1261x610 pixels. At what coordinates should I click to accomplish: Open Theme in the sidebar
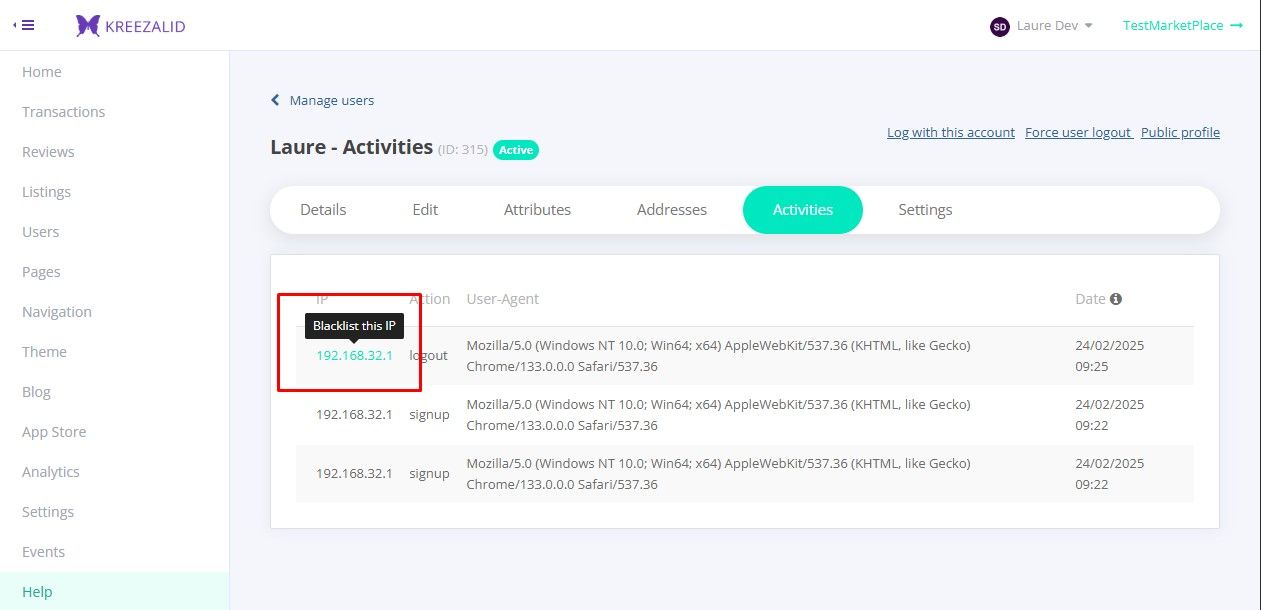coord(44,352)
